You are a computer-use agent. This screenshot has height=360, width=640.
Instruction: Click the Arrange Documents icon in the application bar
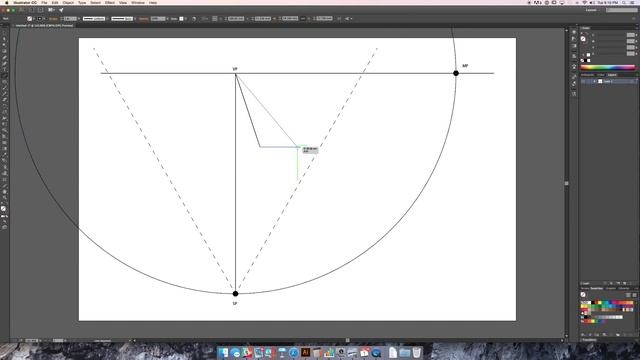click(x=51, y=10)
